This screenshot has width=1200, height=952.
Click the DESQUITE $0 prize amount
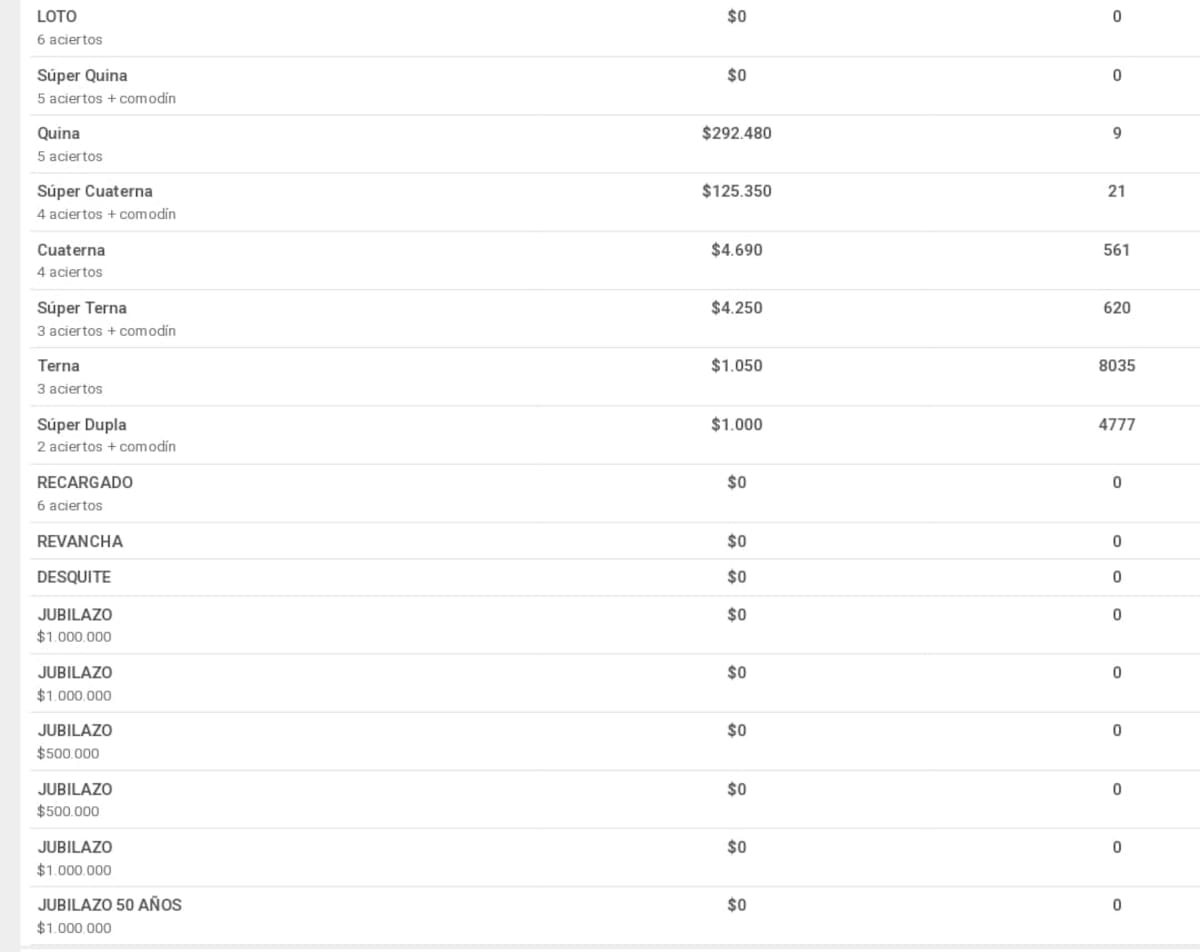click(x=737, y=577)
